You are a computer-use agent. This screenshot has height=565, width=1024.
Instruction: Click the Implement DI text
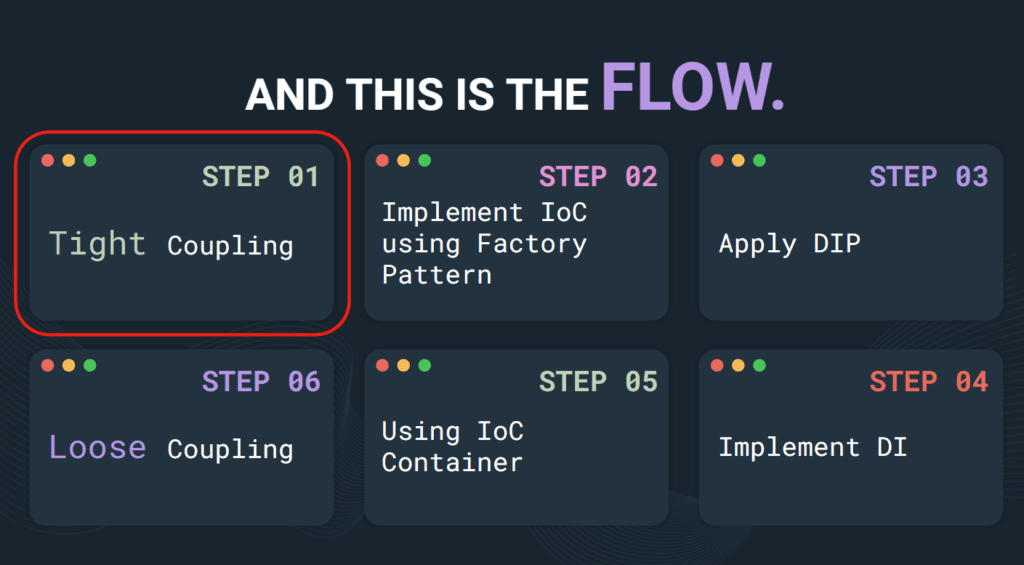812,448
